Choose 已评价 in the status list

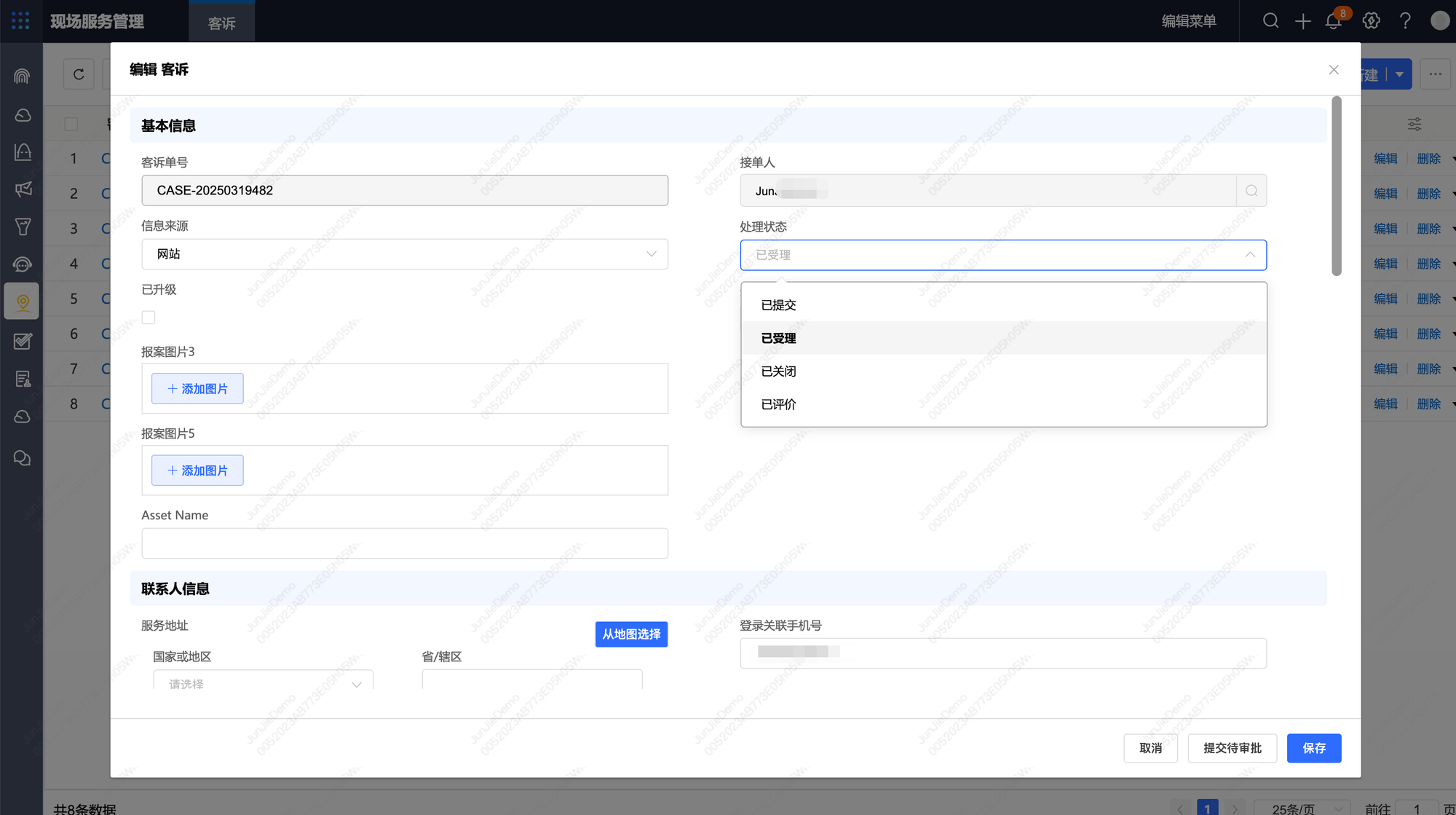(778, 404)
